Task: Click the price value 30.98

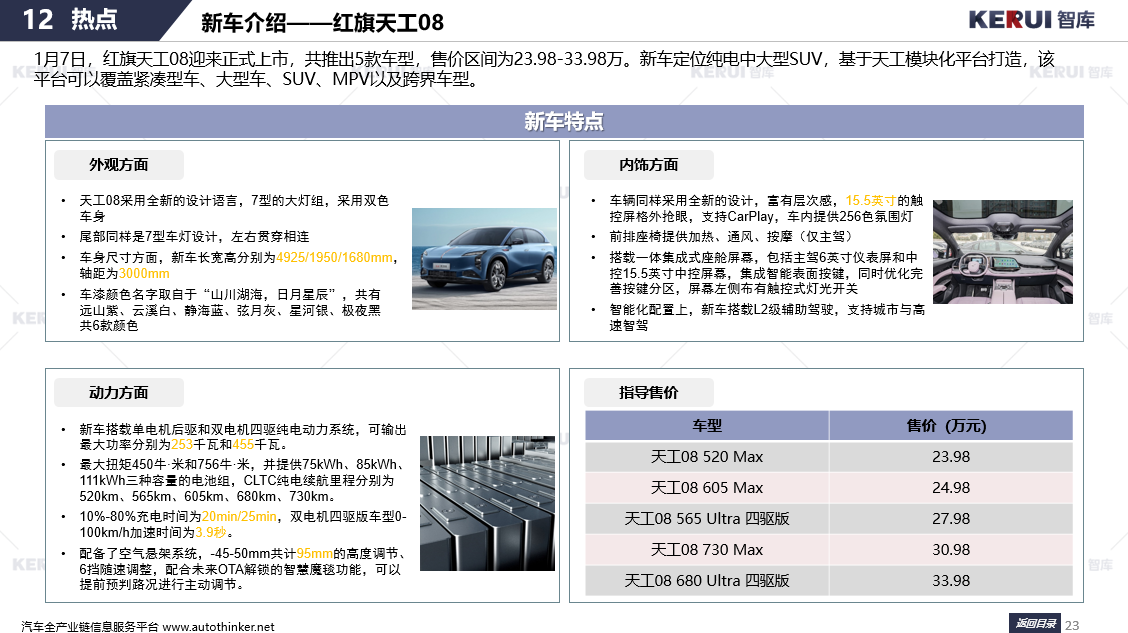Action: coord(951,550)
